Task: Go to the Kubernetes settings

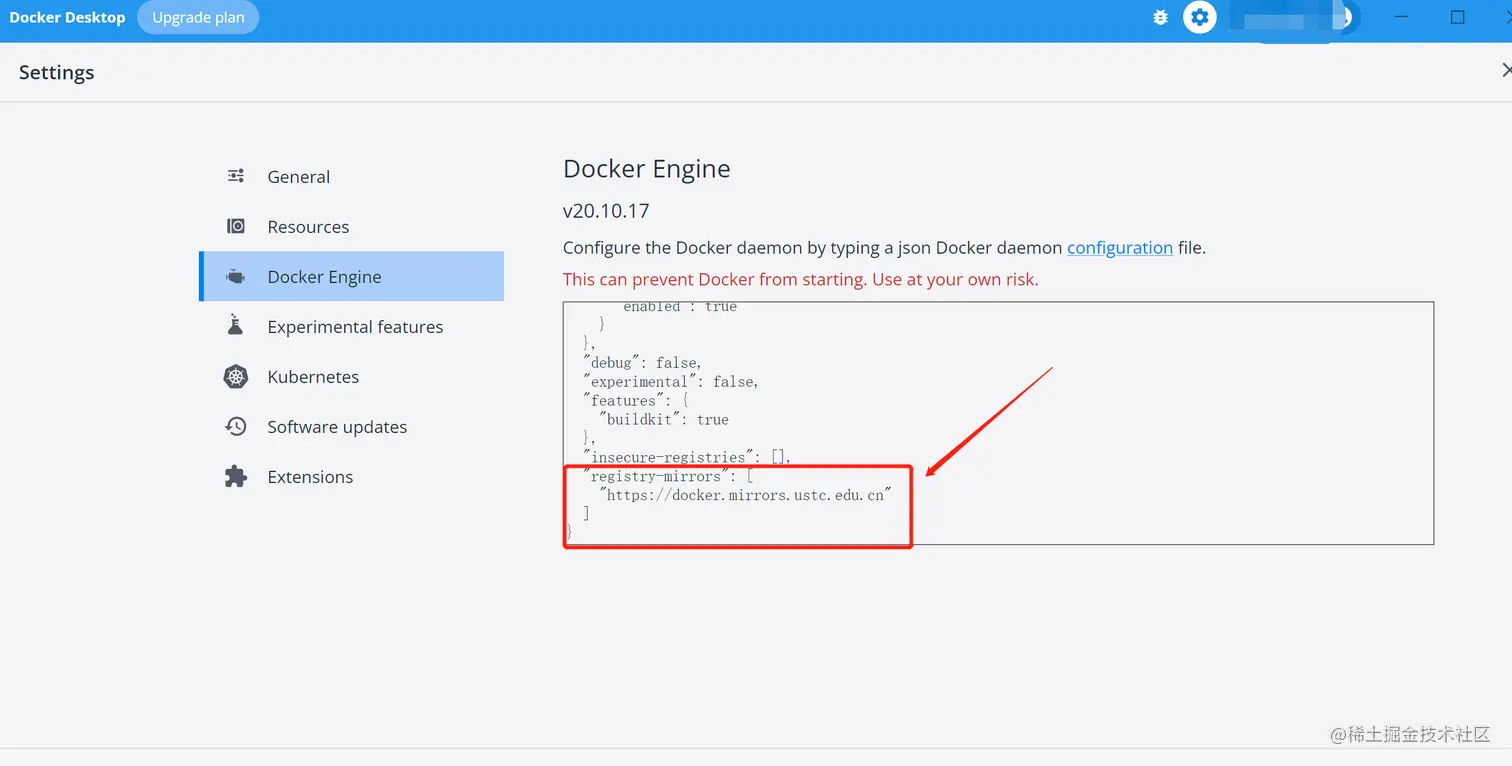Action: coord(351,377)
